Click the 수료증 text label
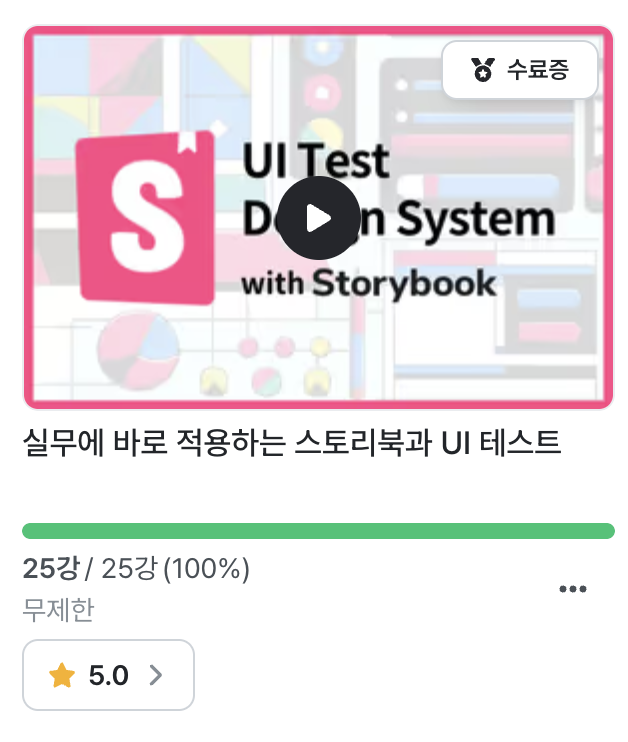 tap(538, 70)
